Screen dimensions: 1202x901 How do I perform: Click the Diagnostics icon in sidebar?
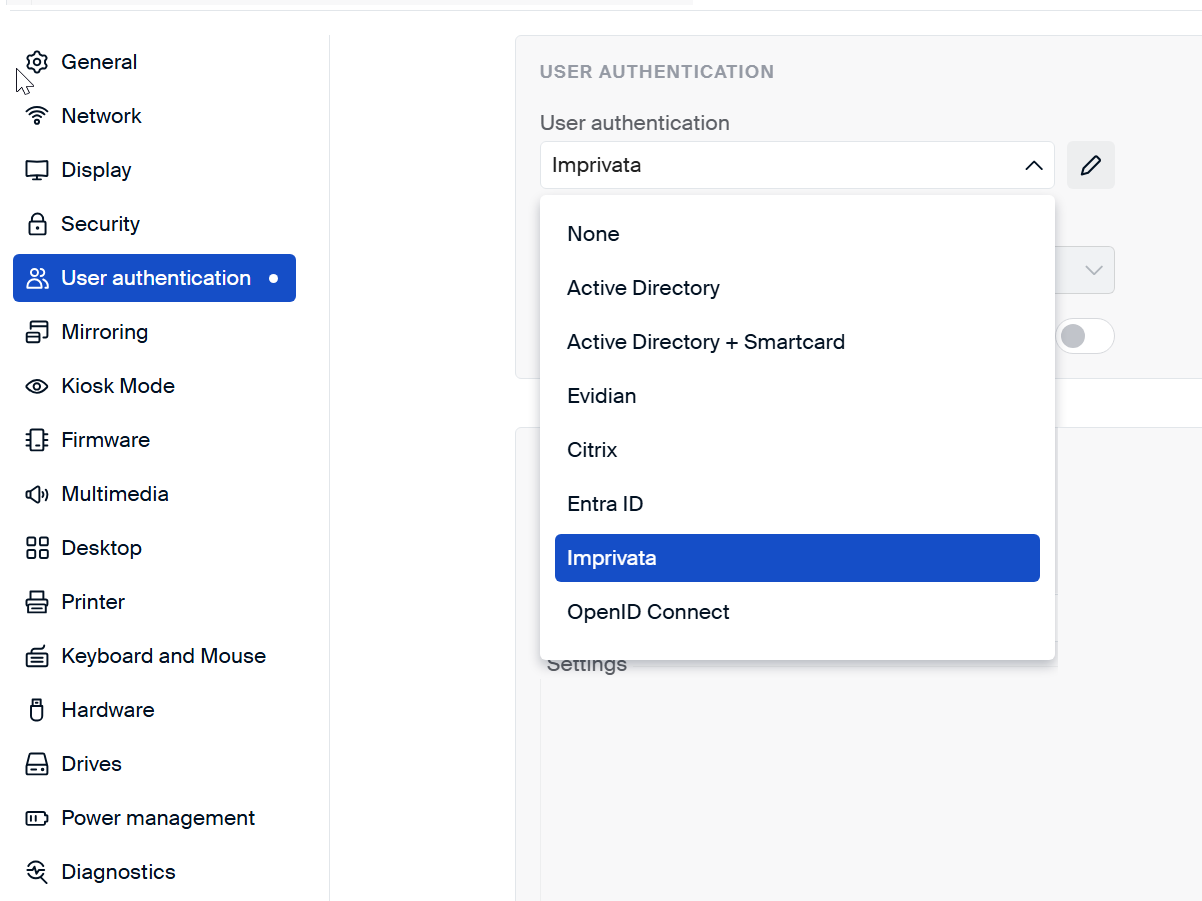click(37, 872)
